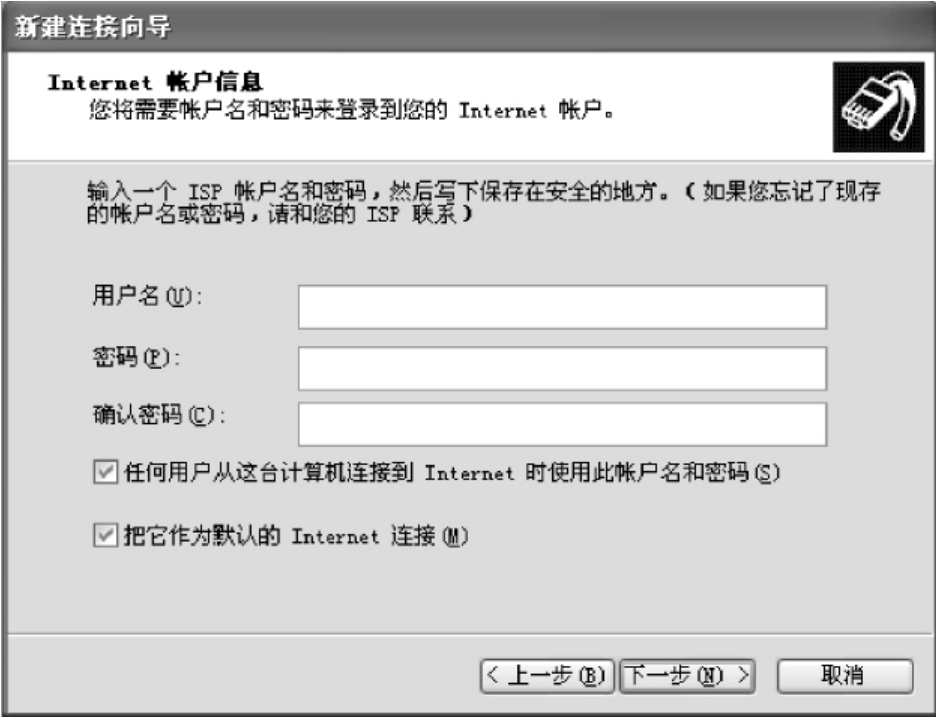Focus the 用户名 input field
This screenshot has width=936, height=717.
point(562,307)
